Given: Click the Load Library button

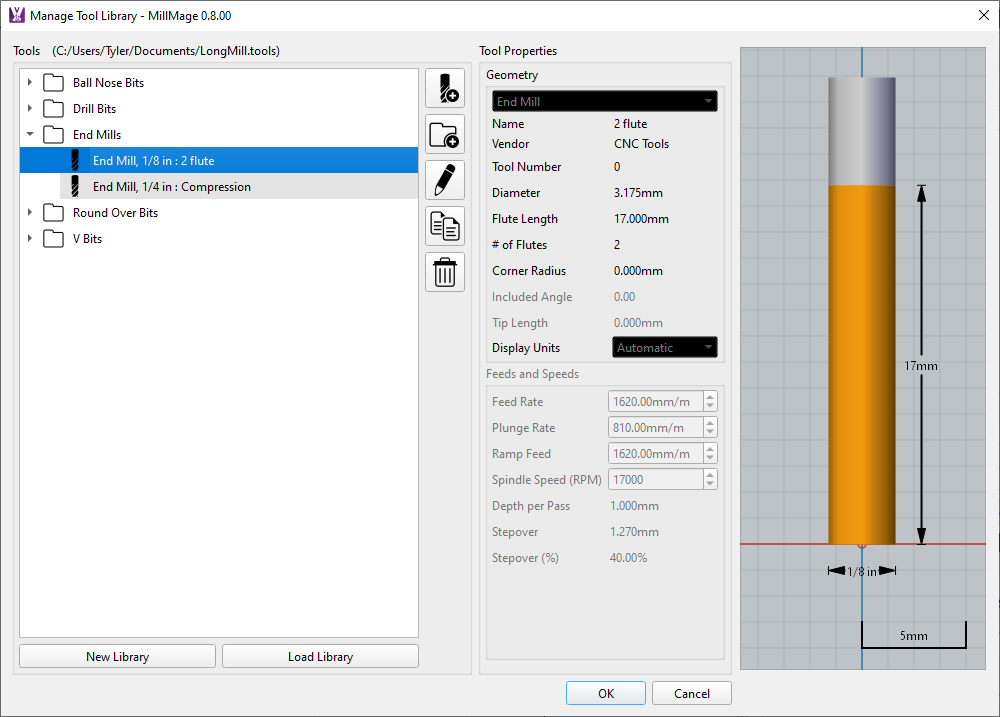Looking at the screenshot, I should pos(320,657).
